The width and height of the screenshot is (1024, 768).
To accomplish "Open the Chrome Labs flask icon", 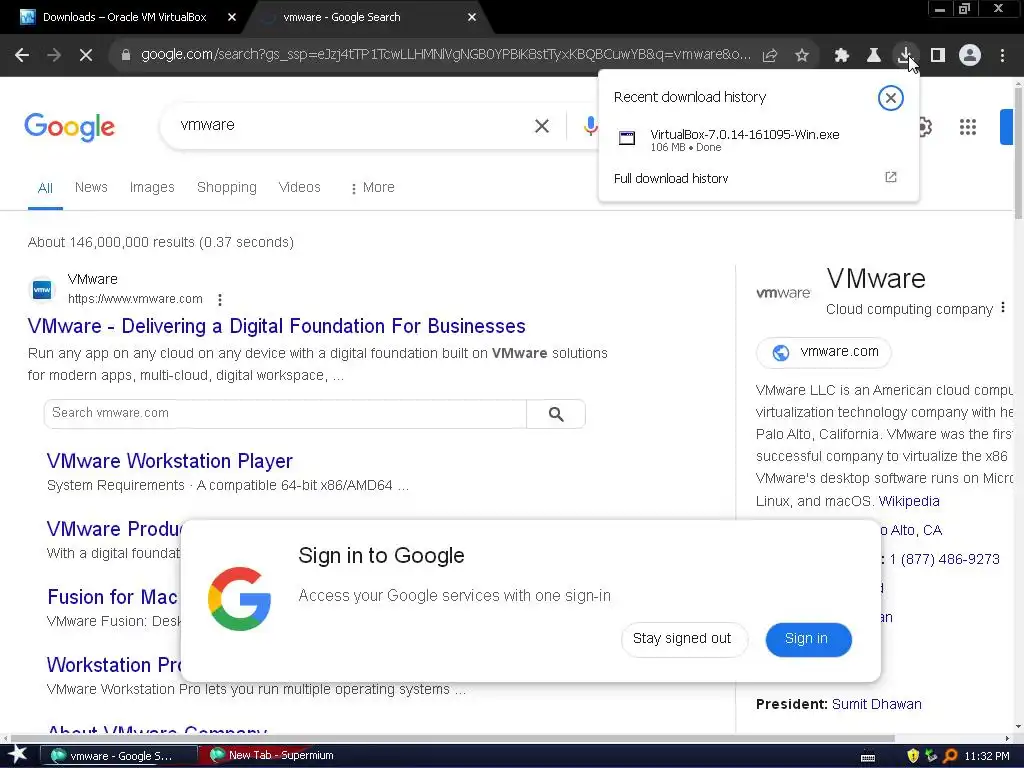I will coord(874,56).
